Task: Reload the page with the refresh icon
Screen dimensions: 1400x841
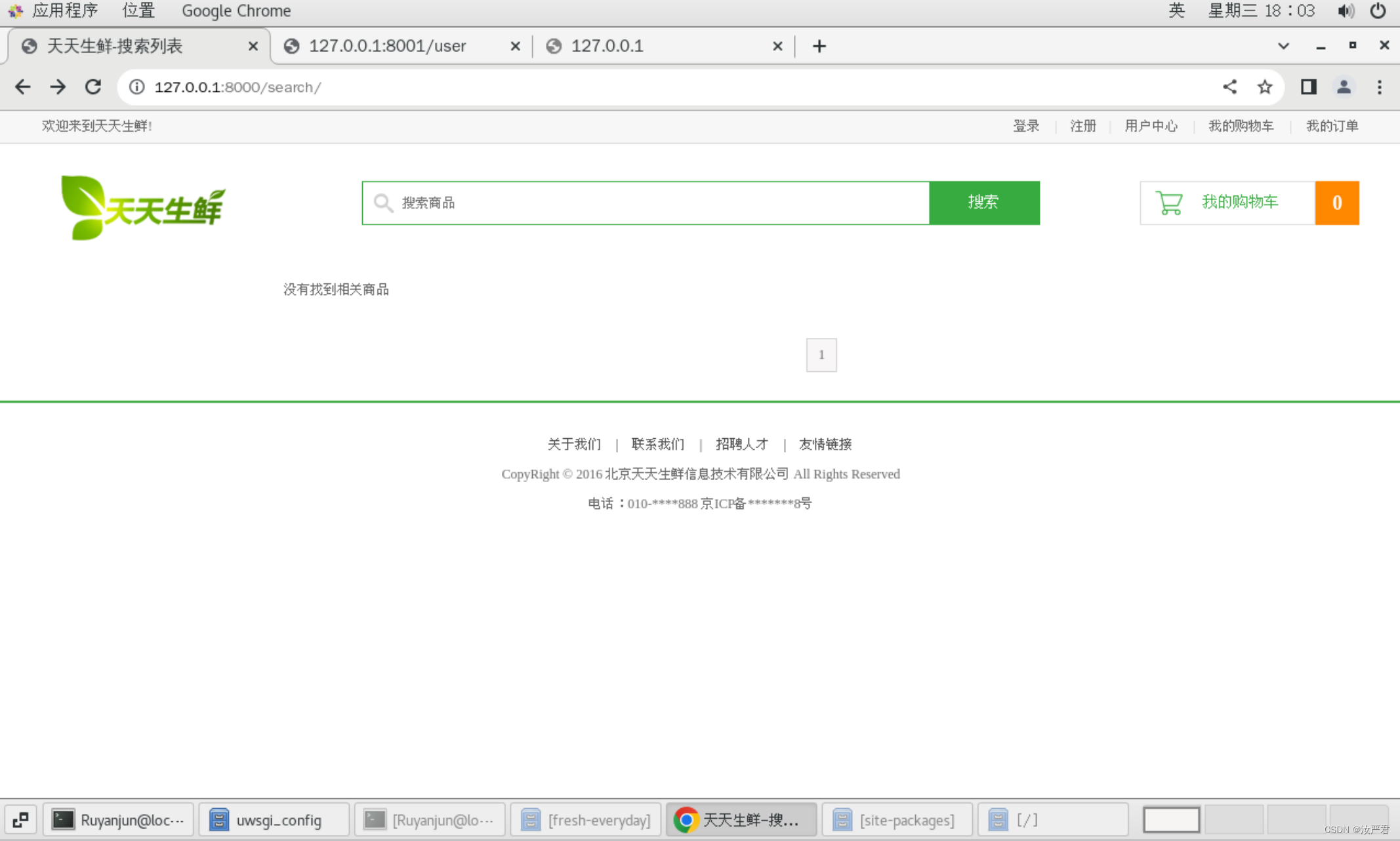Action: coord(93,87)
